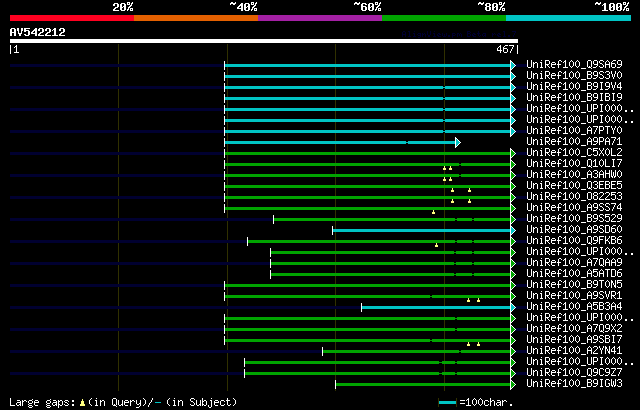Select the UniRef100_C5X0L2 label
Viewport: 640px width, 410px height.
pos(574,153)
